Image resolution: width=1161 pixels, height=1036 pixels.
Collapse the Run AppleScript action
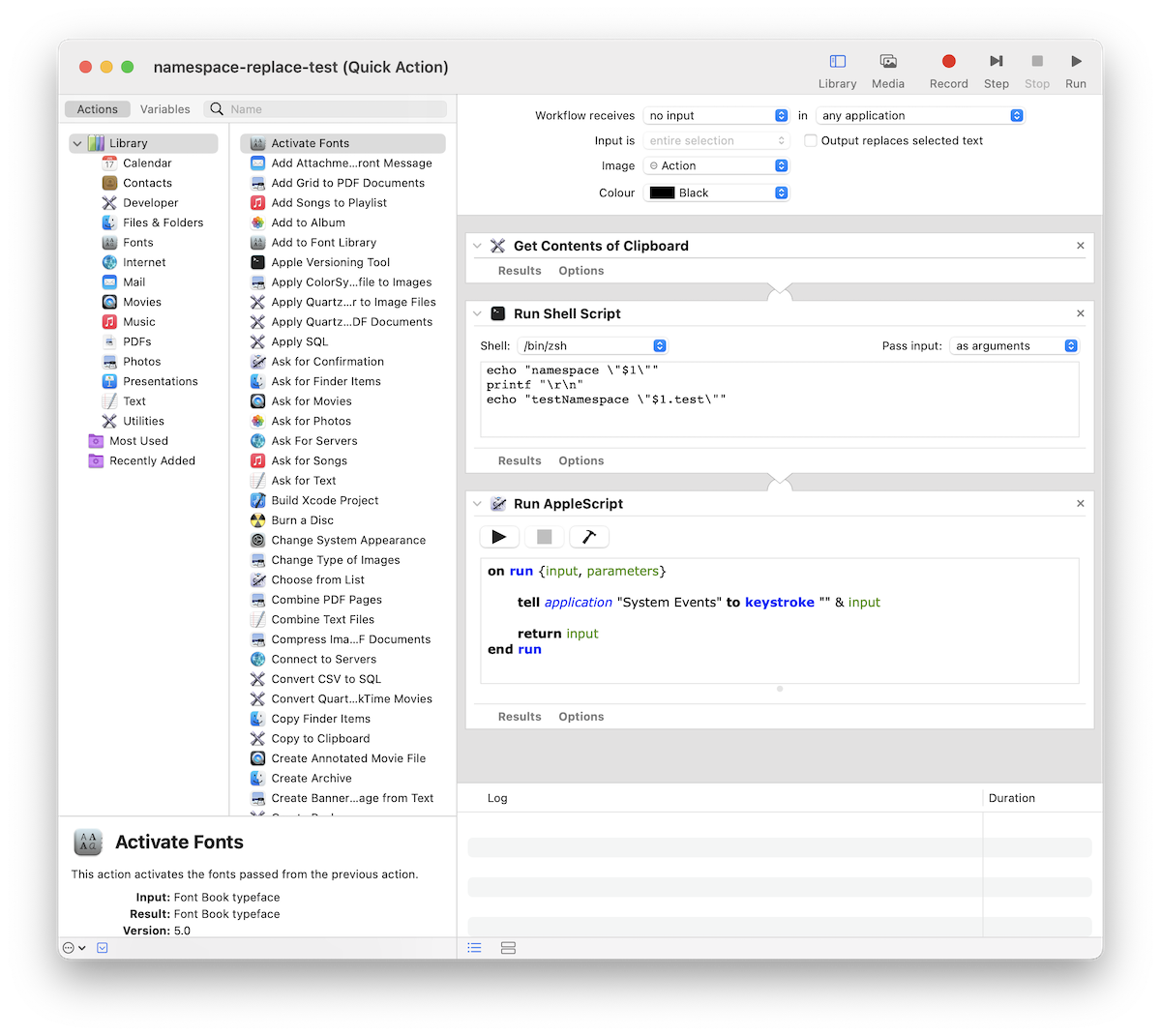tap(477, 504)
